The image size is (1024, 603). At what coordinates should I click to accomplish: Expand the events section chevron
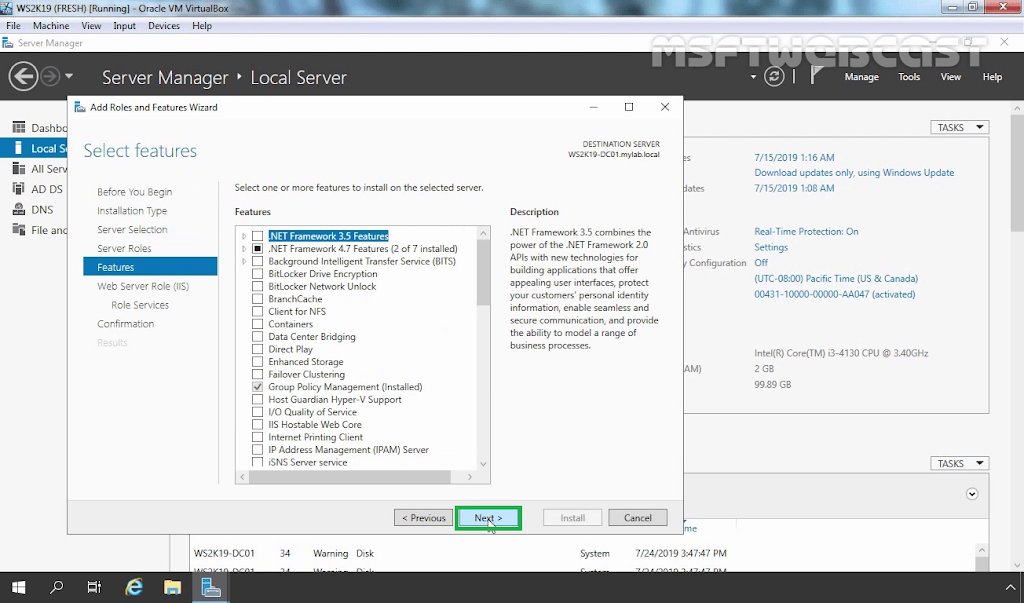[972, 494]
